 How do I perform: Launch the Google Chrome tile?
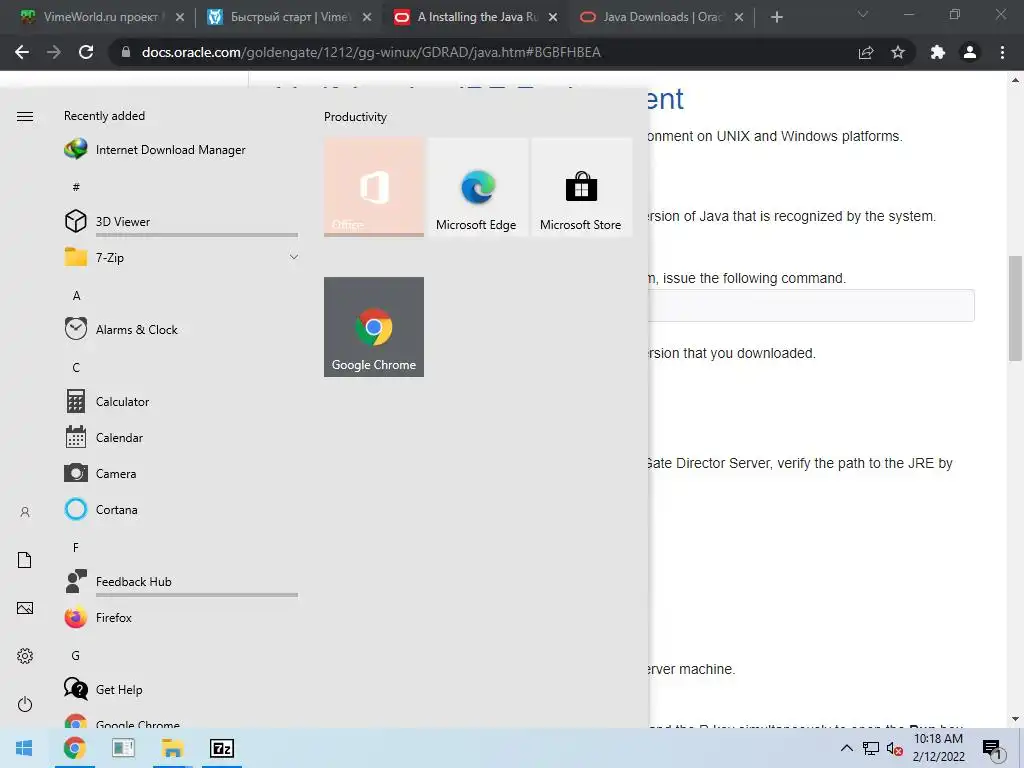374,327
